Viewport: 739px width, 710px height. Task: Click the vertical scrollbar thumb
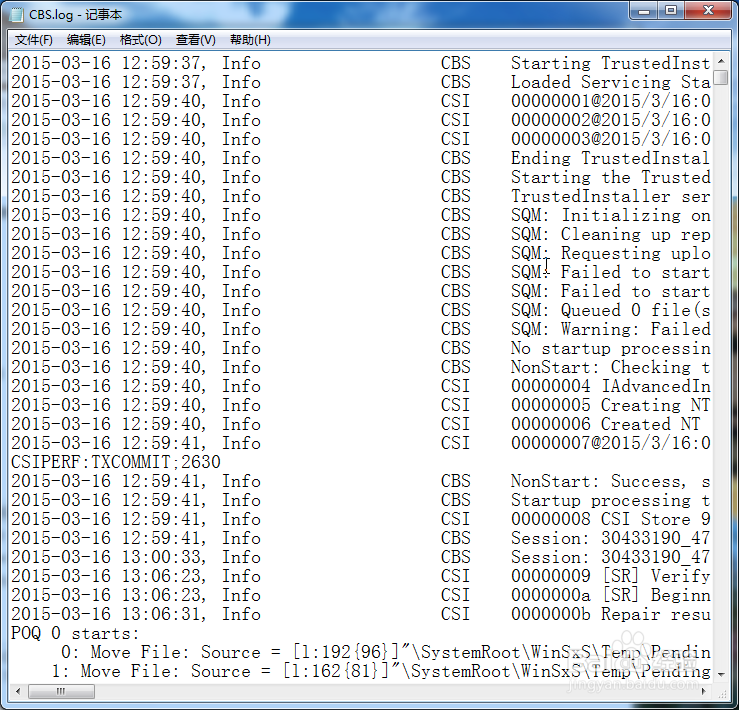coord(721,77)
